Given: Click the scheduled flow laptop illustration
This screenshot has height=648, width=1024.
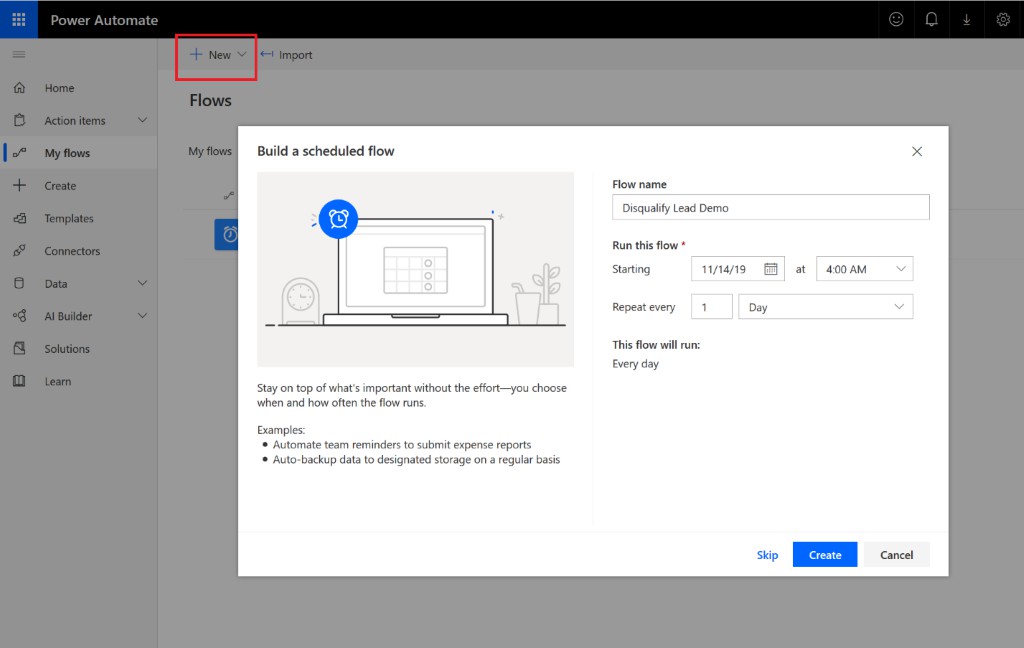Looking at the screenshot, I should point(415,269).
